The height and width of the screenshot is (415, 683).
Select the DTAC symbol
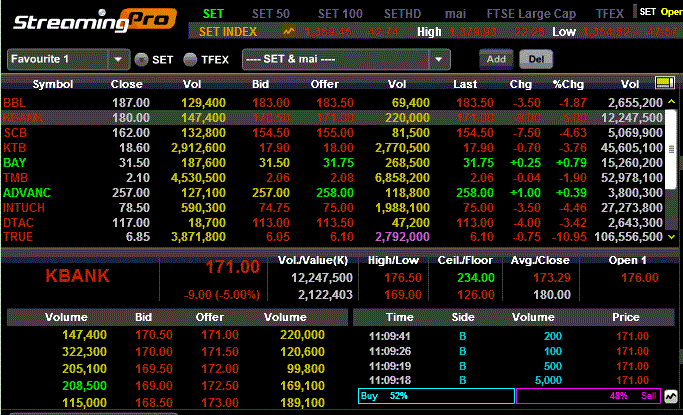point(18,223)
